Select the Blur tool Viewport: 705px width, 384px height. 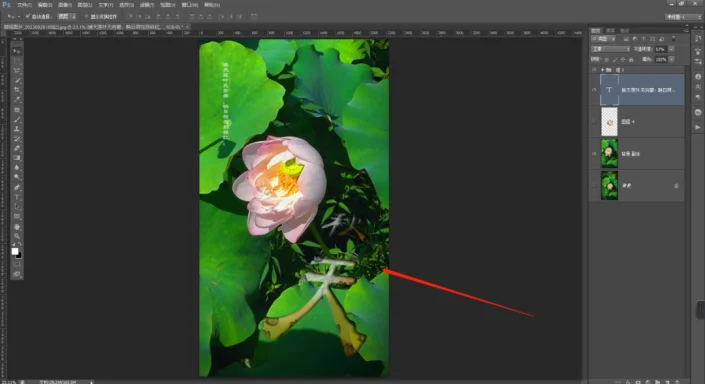[17, 168]
